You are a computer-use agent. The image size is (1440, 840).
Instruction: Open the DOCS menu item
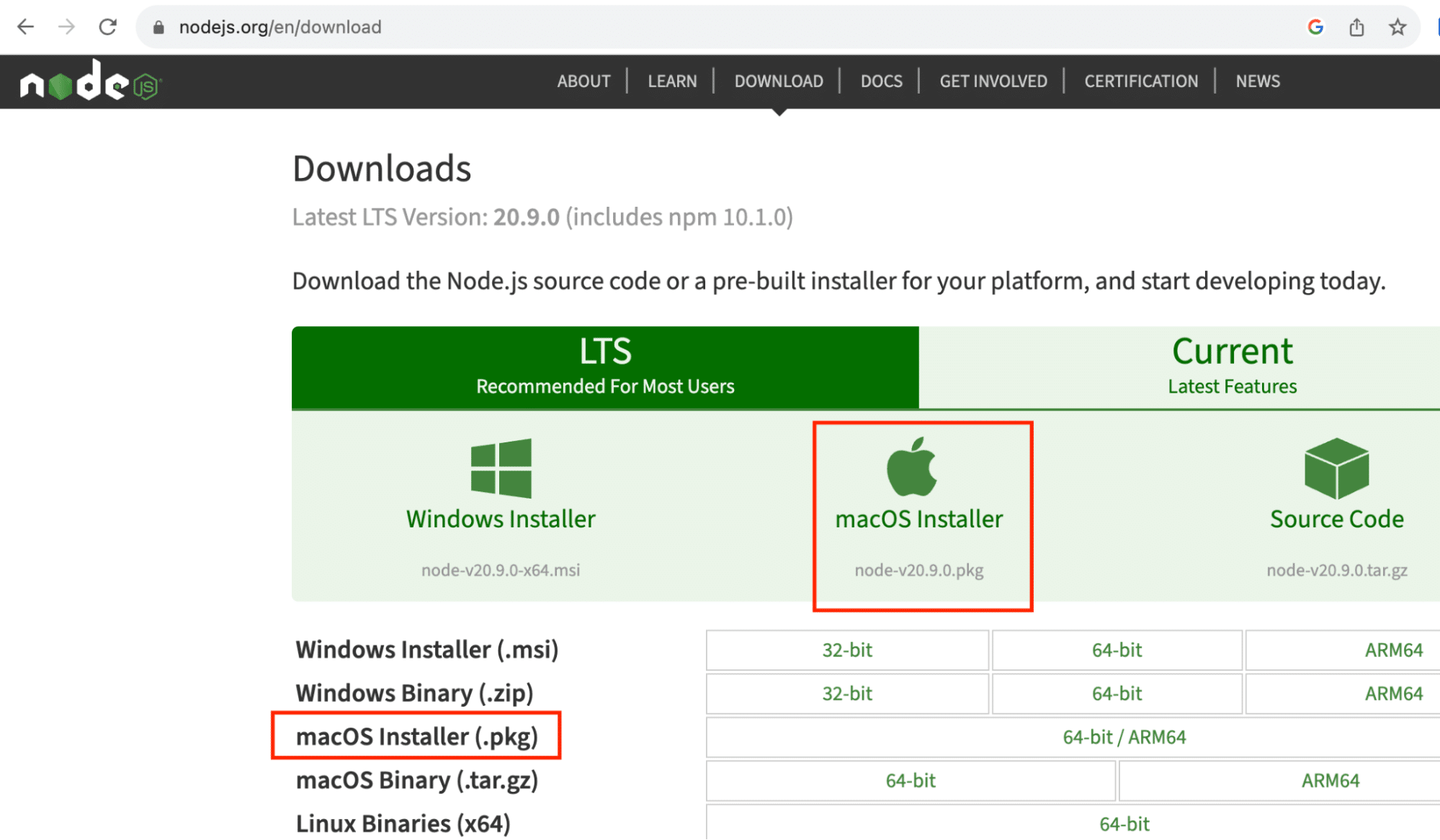point(881,81)
